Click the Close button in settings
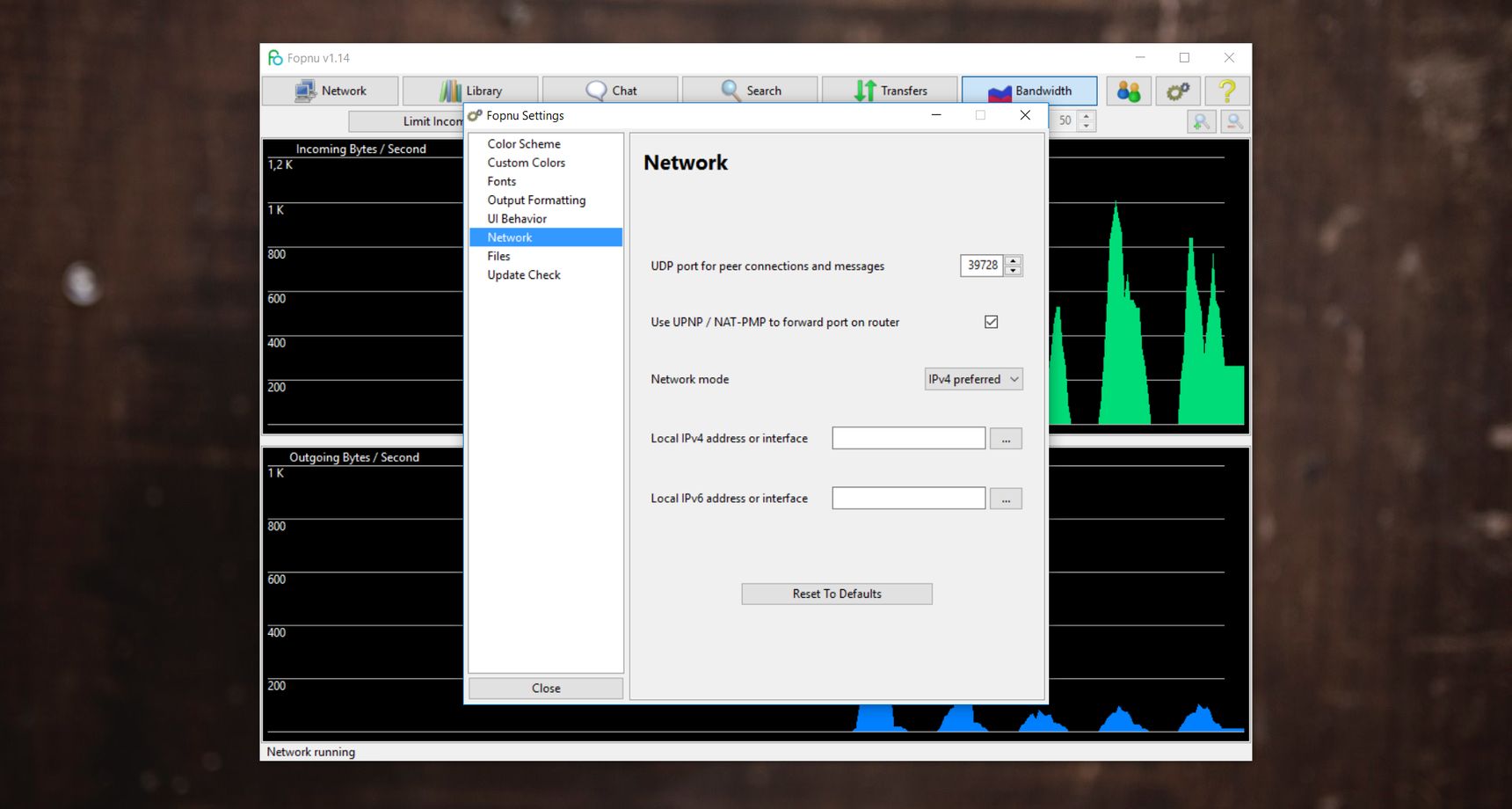This screenshot has height=809, width=1512. tap(546, 688)
